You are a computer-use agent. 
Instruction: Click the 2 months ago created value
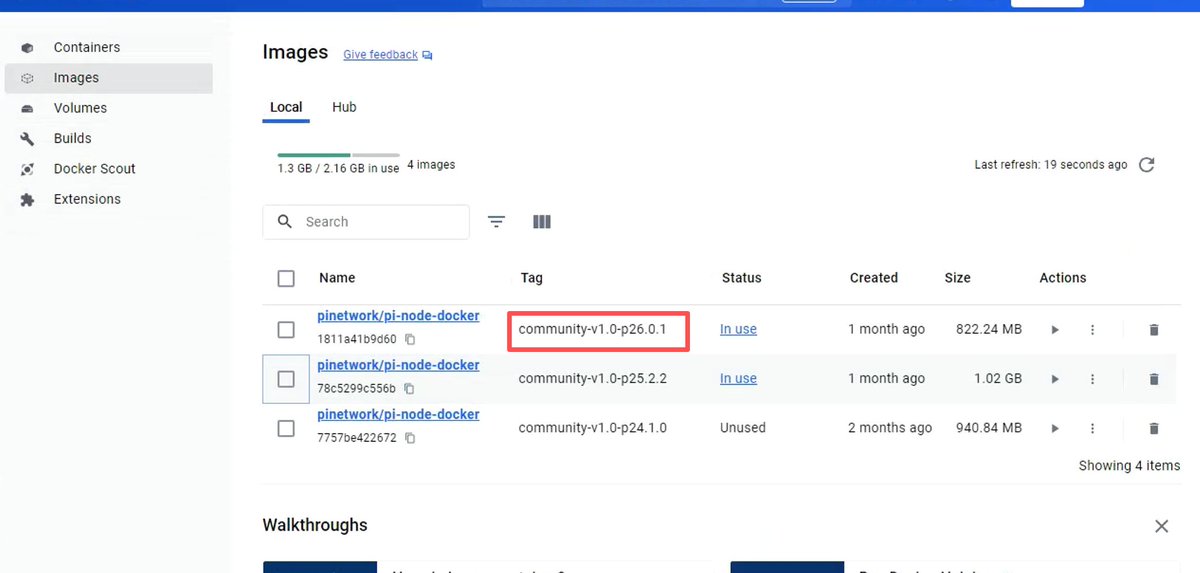click(x=890, y=428)
